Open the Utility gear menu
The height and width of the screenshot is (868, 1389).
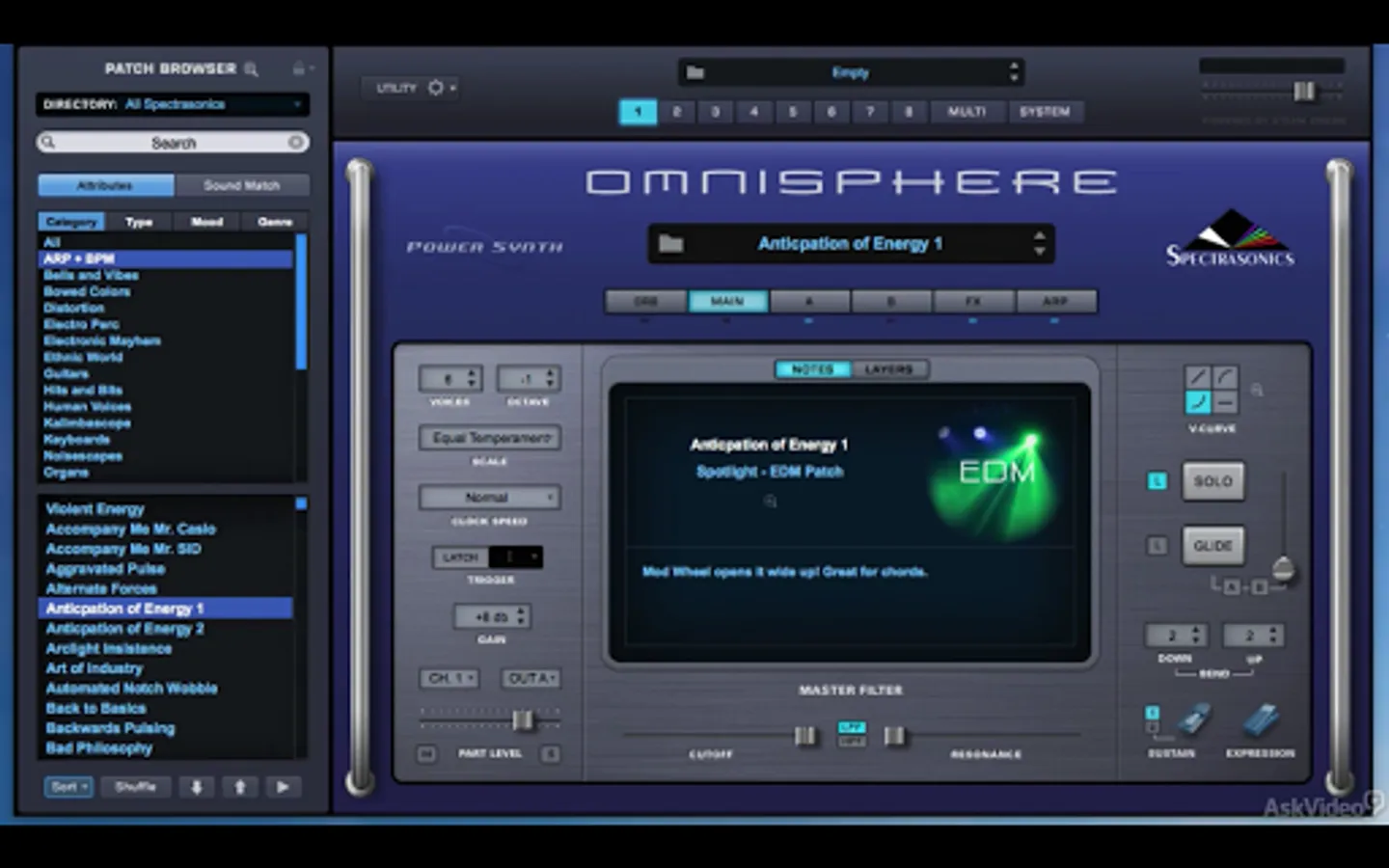pos(441,88)
